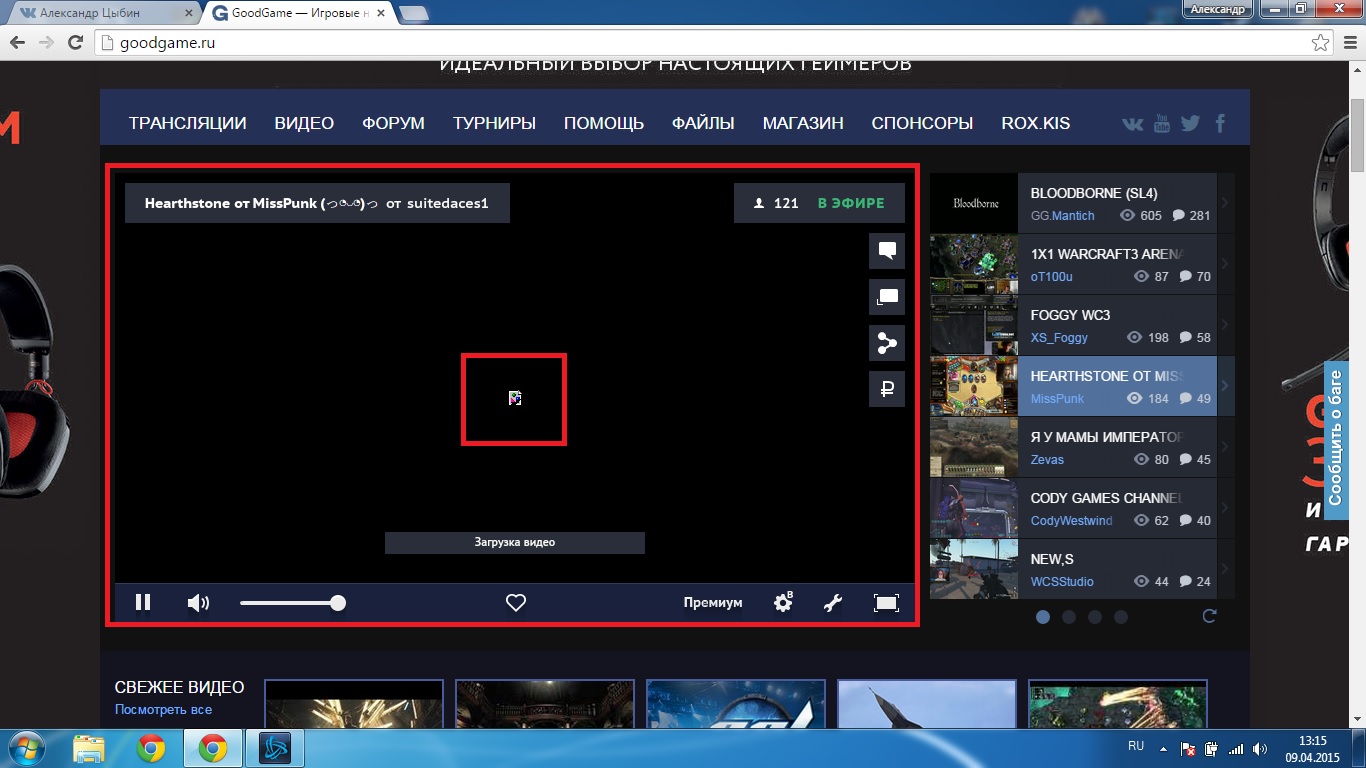Viewport: 1366px width, 768px height.
Task: Bookmark page with the star icon
Action: tap(1320, 43)
